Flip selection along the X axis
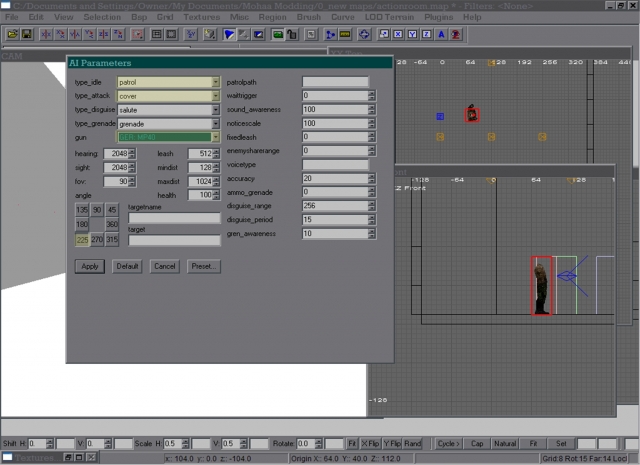640x465 pixels. [x=46, y=34]
